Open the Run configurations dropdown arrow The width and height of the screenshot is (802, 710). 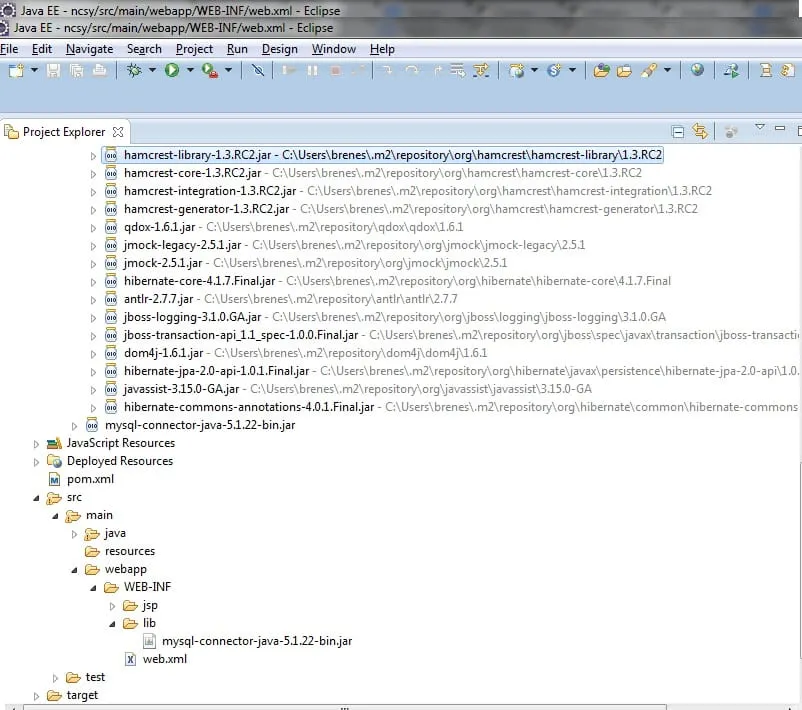pos(190,70)
